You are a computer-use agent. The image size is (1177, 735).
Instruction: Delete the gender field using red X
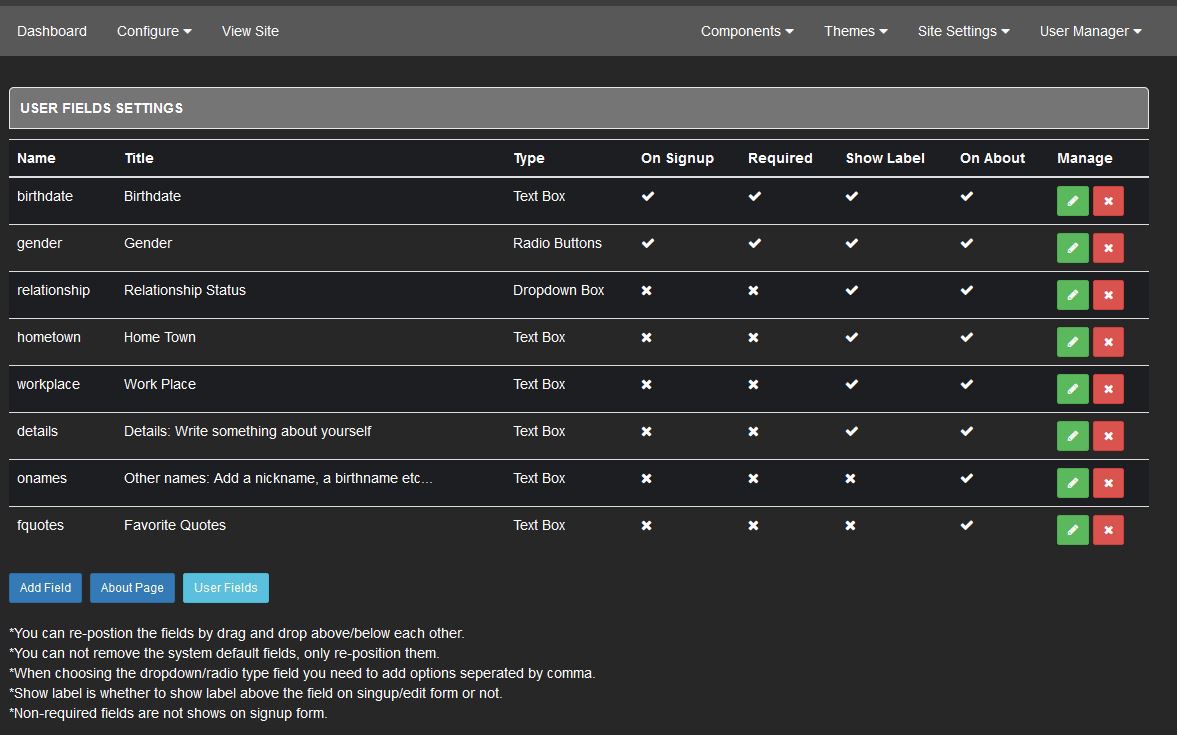coord(1108,248)
